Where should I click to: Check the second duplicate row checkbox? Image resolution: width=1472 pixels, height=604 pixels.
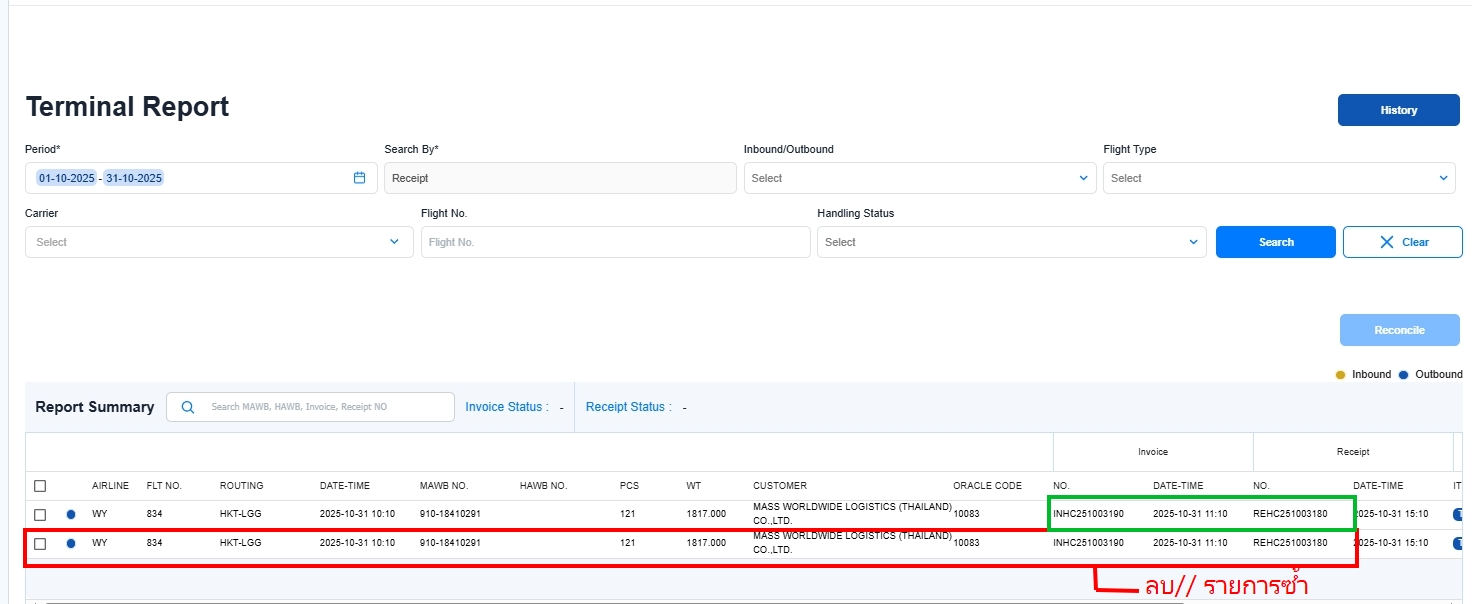(x=40, y=544)
